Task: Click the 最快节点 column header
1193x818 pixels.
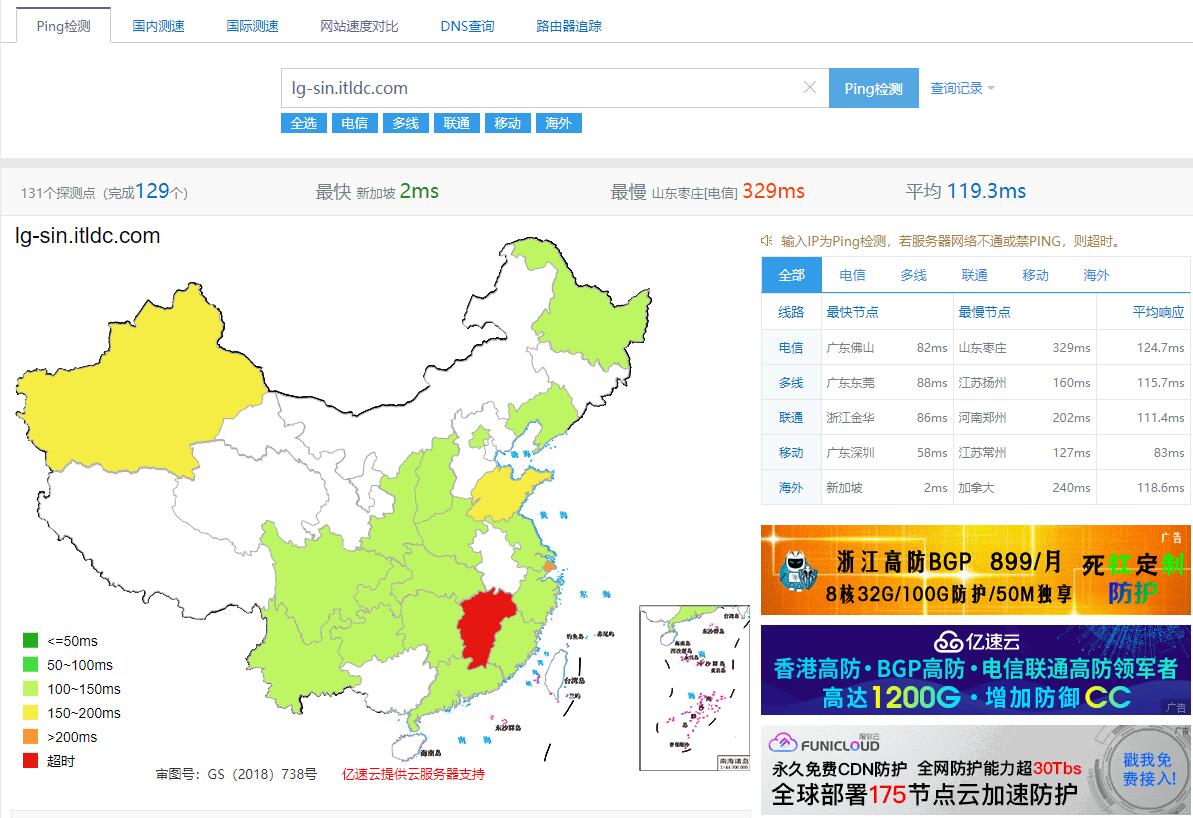Action: (x=852, y=312)
